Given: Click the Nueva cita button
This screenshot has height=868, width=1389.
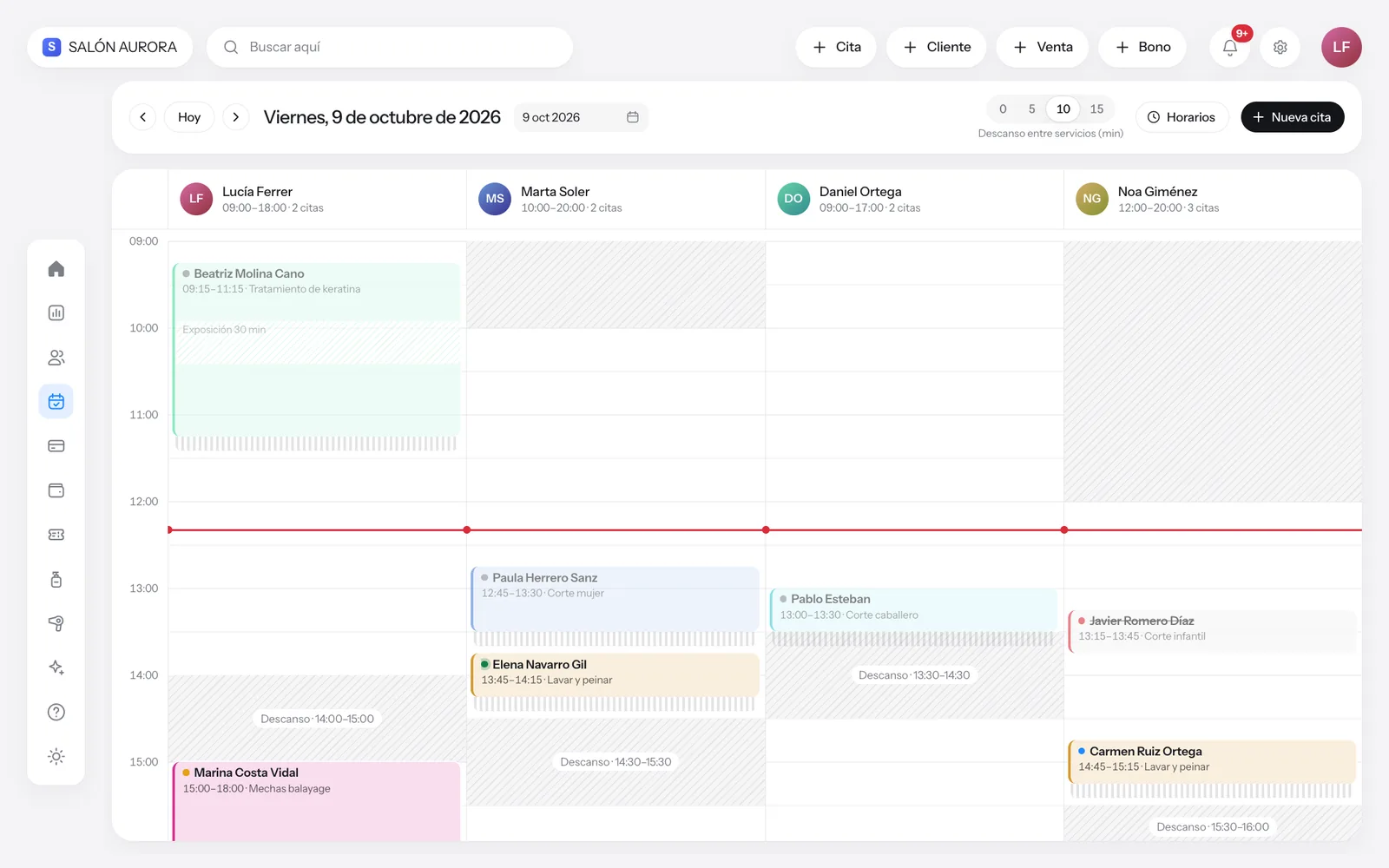Looking at the screenshot, I should pyautogui.click(x=1293, y=117).
